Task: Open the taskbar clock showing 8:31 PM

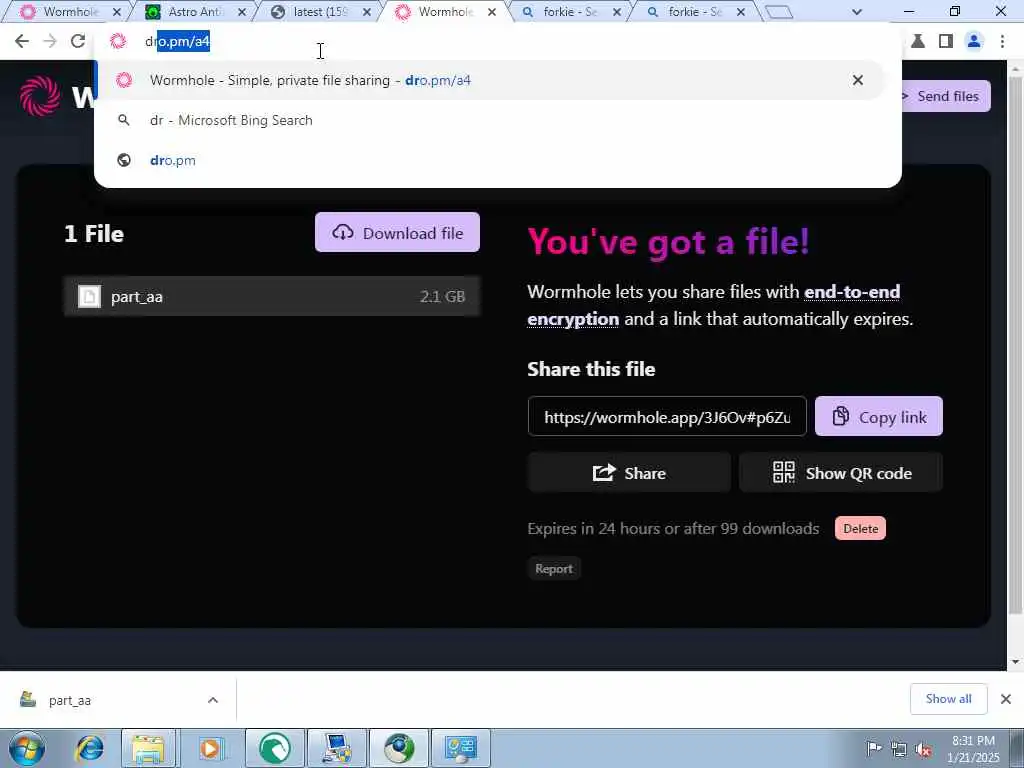Action: [x=974, y=749]
